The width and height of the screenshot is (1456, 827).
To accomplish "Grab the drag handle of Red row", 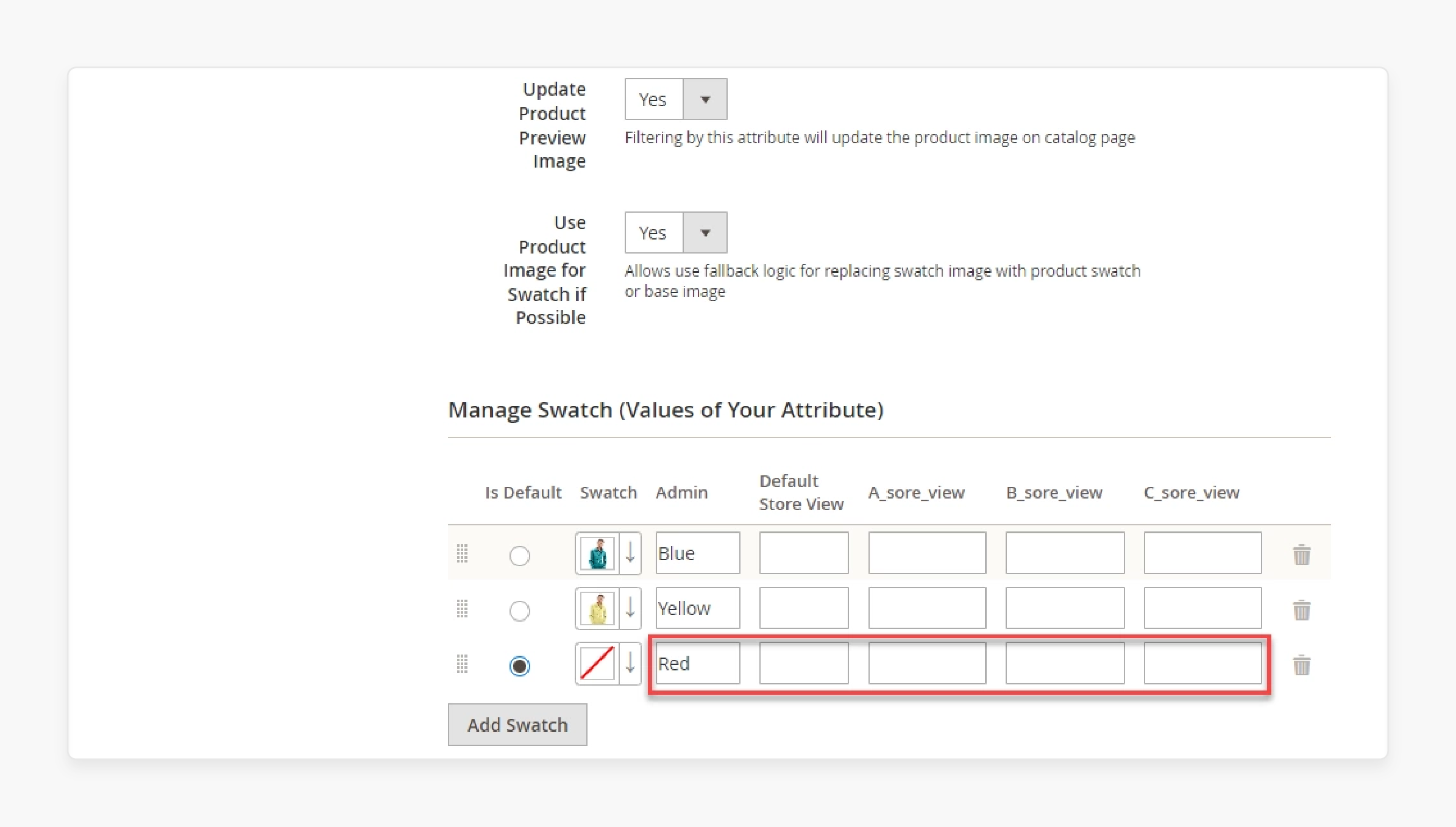I will tap(462, 664).
